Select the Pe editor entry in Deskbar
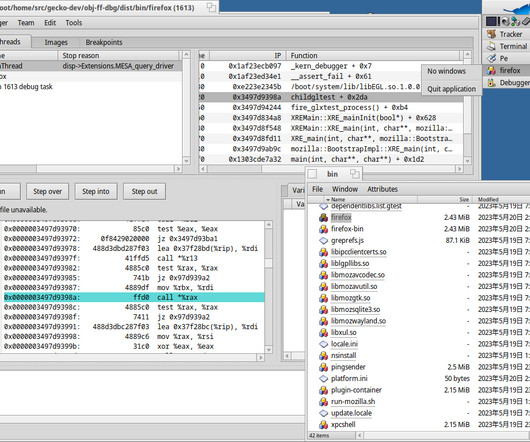 506,58
